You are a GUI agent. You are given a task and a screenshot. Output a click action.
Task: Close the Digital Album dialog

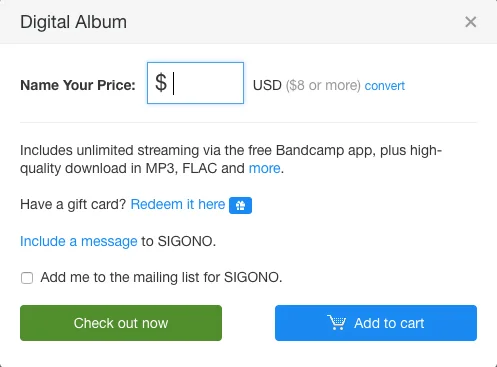point(470,22)
